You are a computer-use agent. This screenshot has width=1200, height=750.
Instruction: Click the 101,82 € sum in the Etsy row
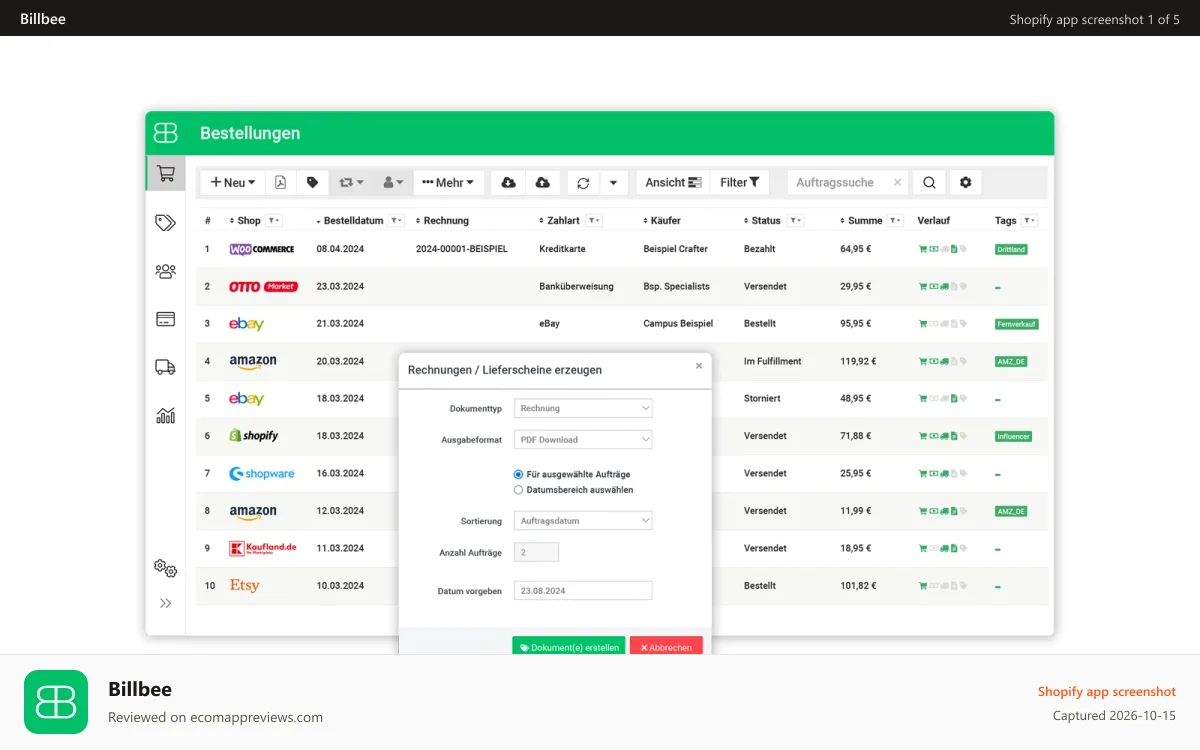pyautogui.click(x=859, y=585)
